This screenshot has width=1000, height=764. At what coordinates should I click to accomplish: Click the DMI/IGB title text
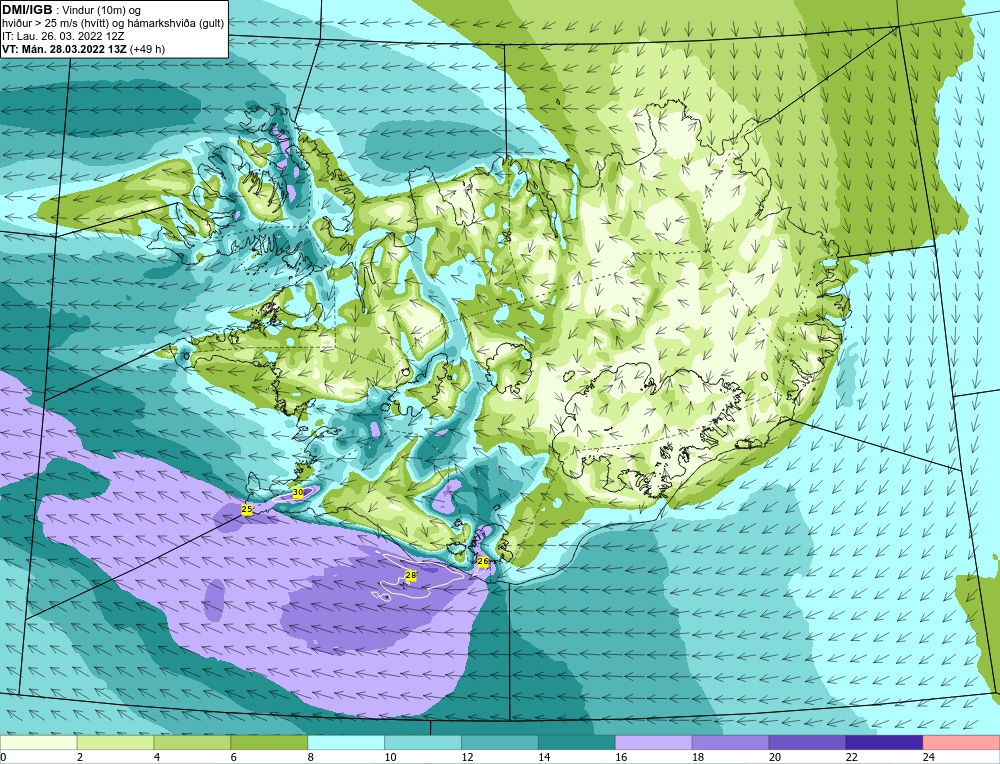point(27,10)
